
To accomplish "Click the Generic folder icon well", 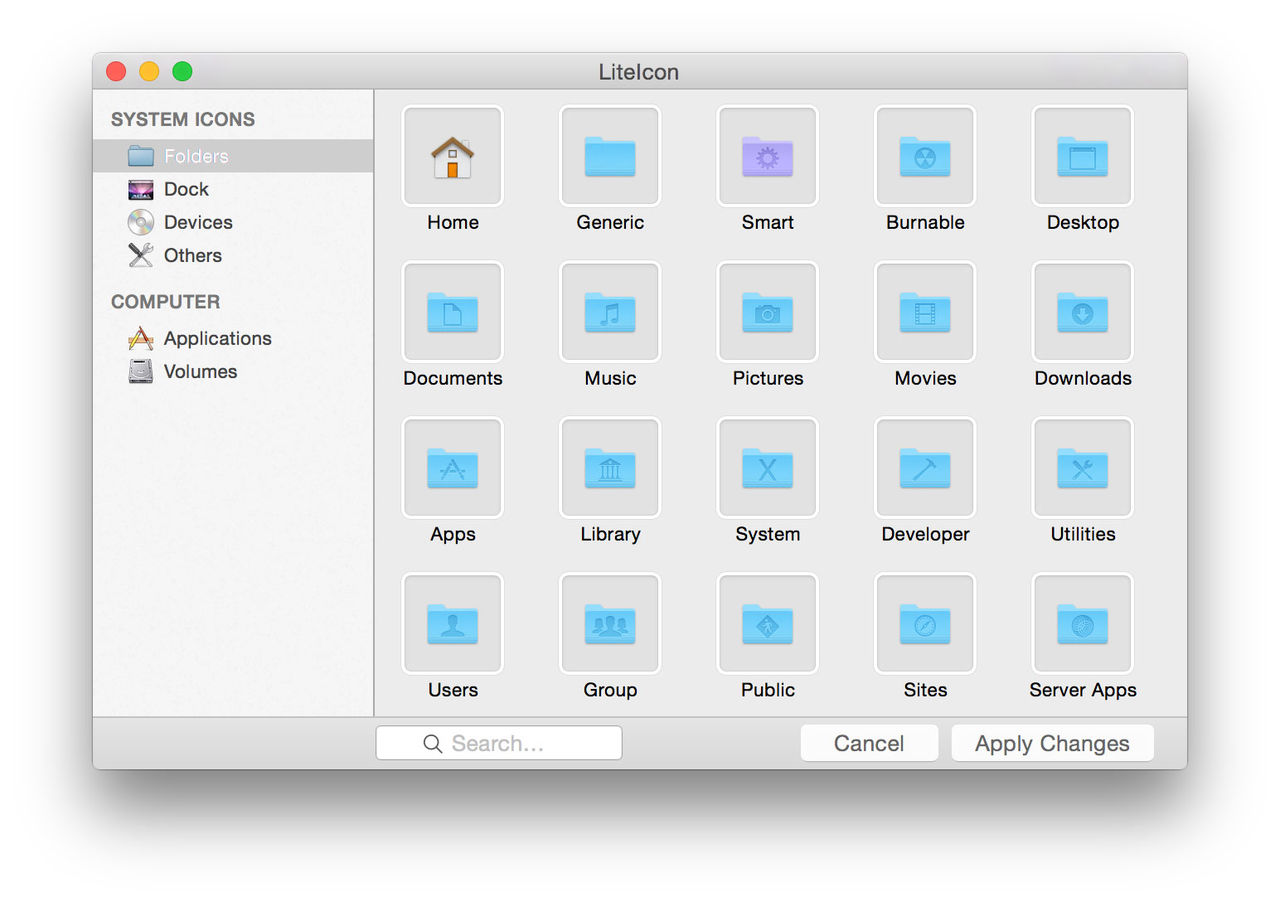I will pos(610,156).
